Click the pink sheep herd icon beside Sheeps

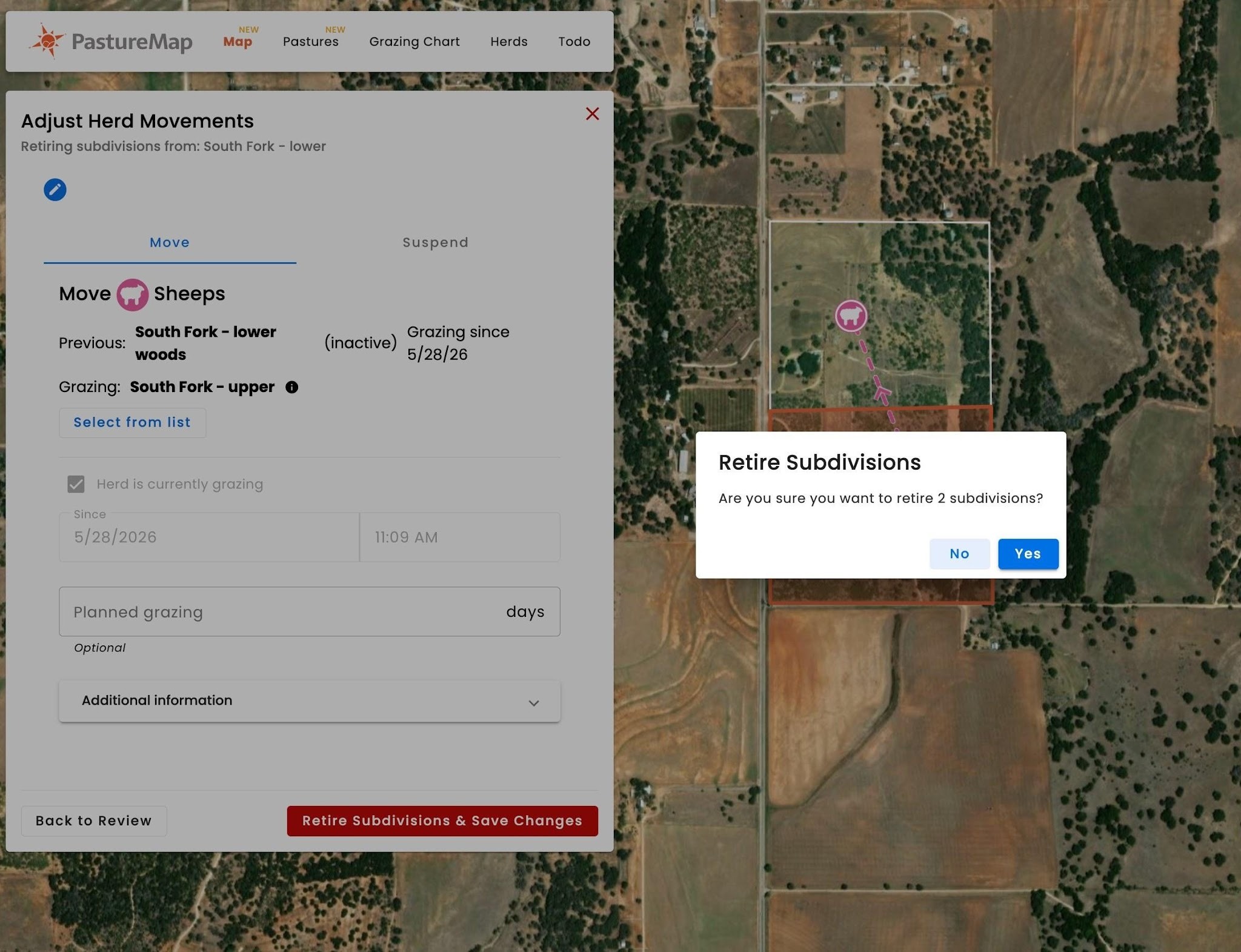click(132, 295)
